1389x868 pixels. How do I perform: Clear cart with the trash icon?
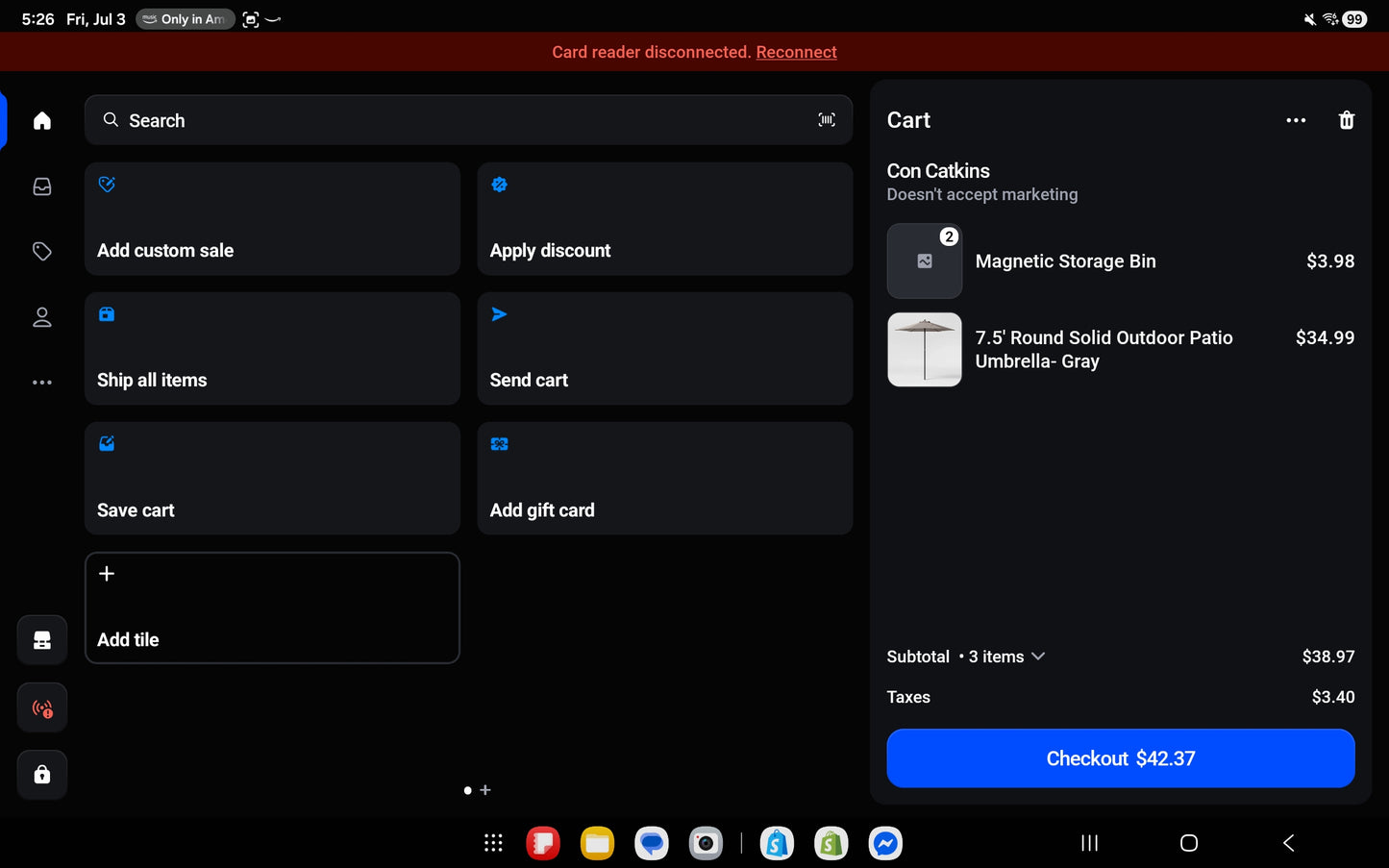tap(1347, 120)
